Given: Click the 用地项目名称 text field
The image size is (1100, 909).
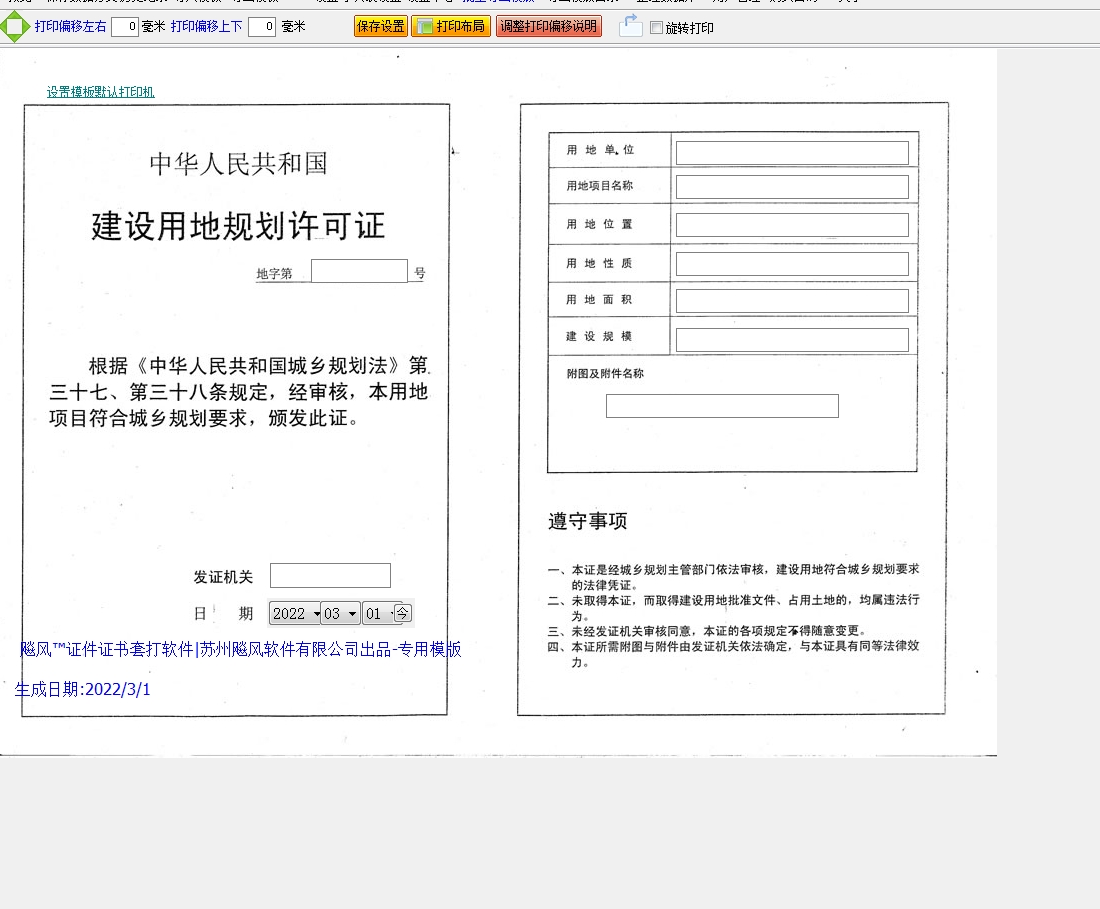Looking at the screenshot, I should coord(792,187).
